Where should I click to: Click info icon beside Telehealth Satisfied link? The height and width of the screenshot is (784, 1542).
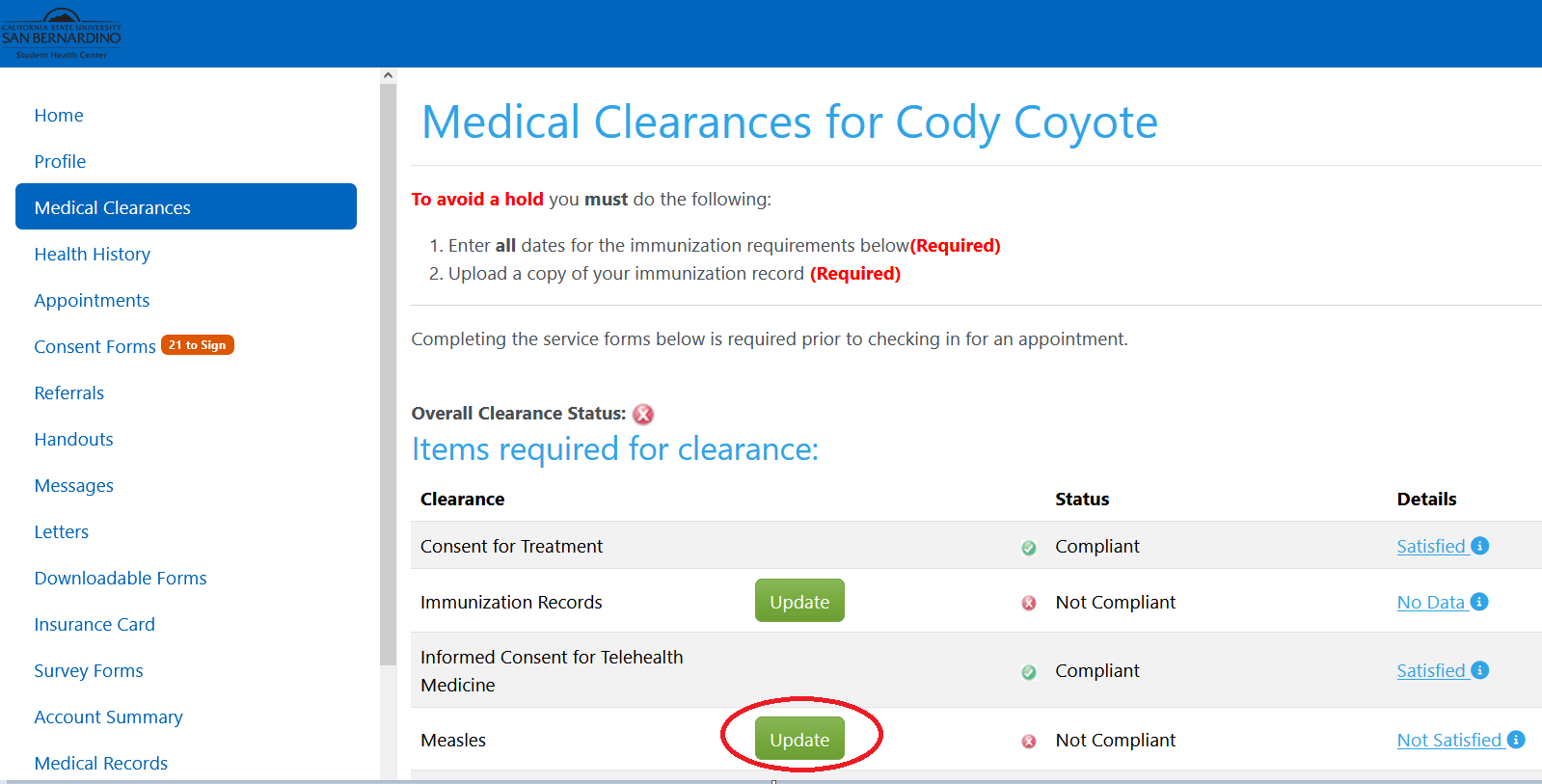click(1480, 670)
